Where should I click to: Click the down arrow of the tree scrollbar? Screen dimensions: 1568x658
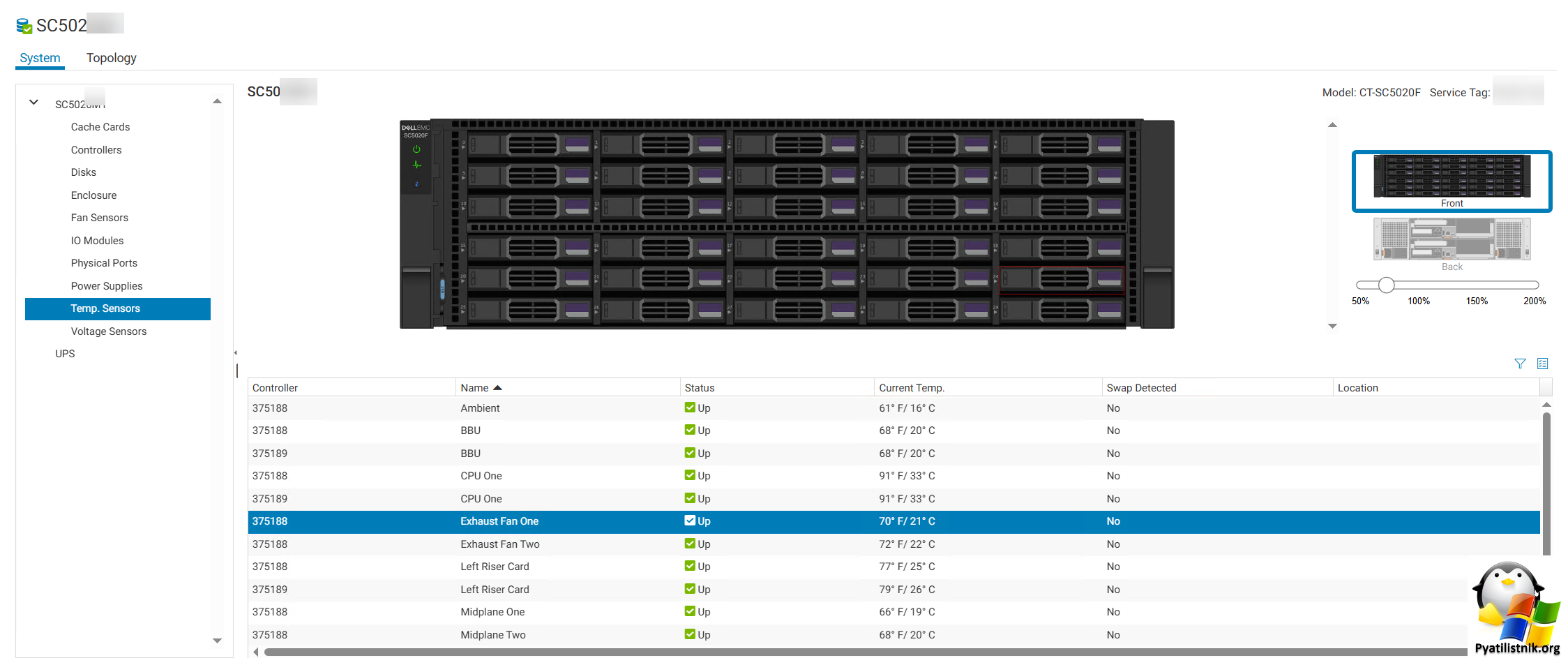point(217,641)
